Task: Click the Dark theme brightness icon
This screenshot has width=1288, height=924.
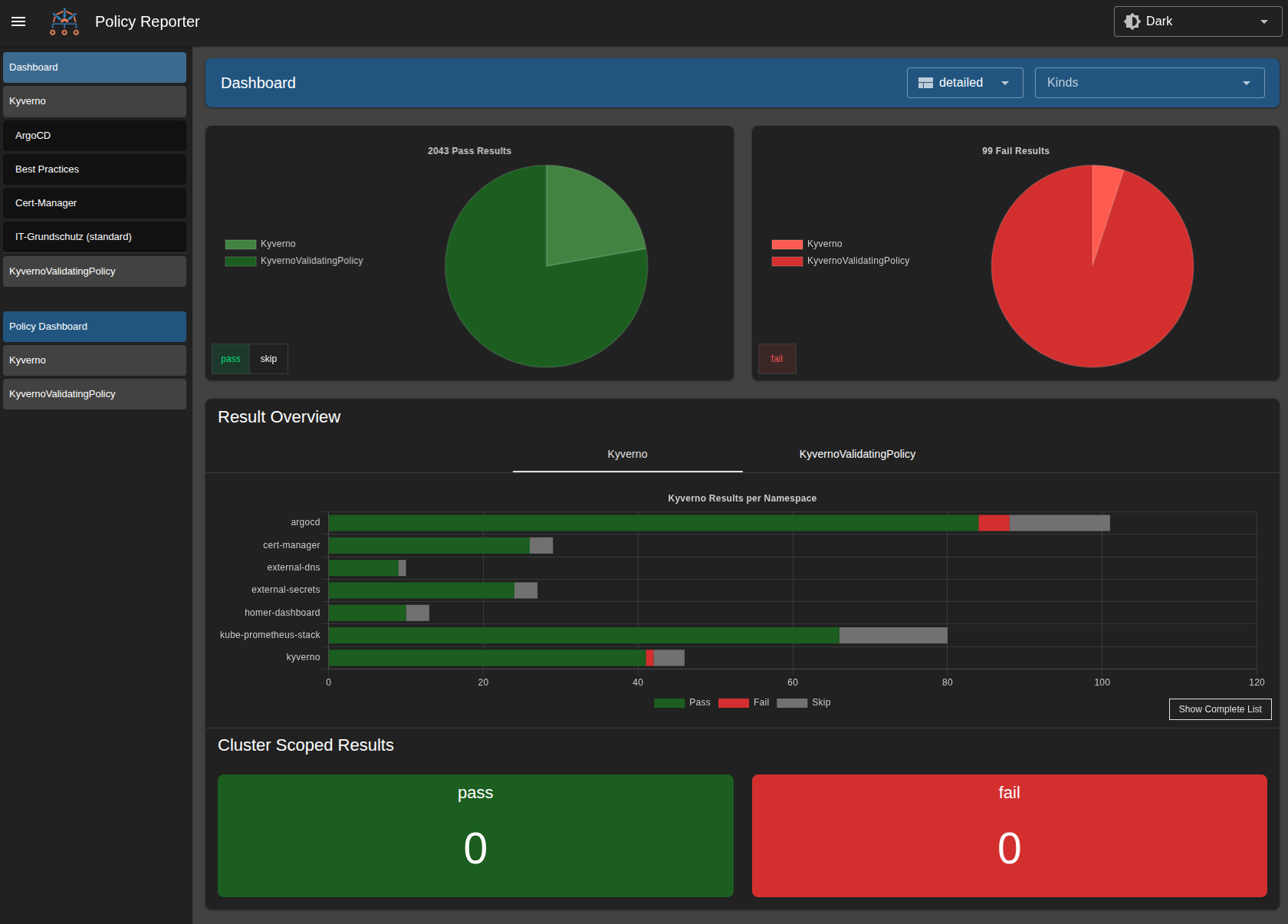Action: click(1132, 21)
